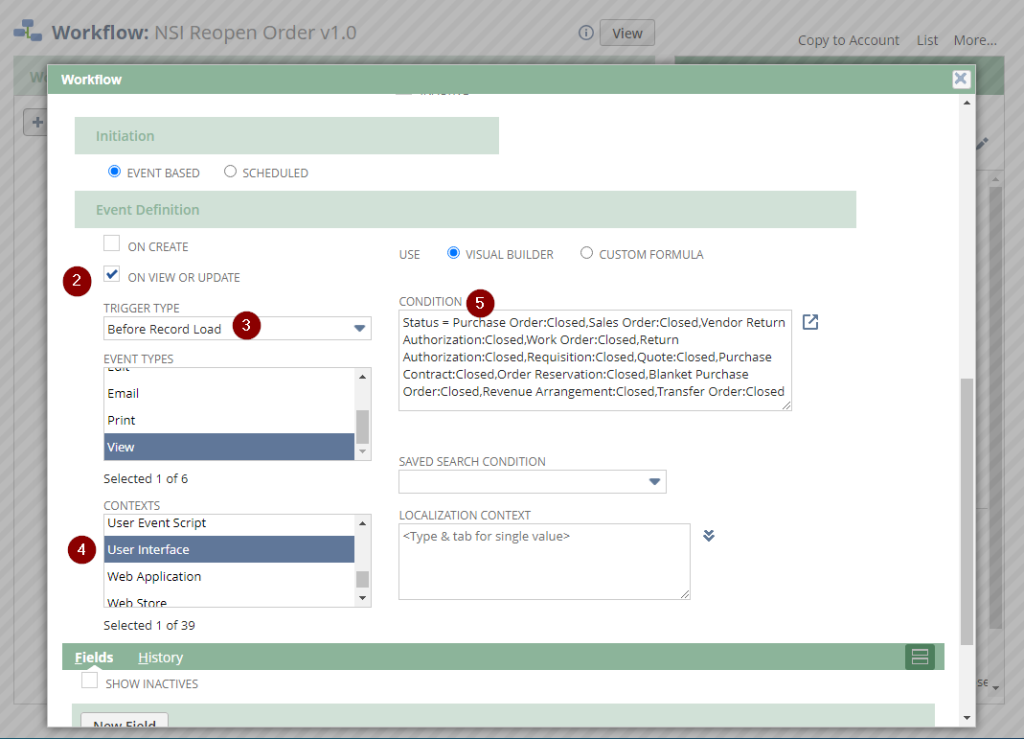
Task: Select User Interface context
Action: coord(229,549)
